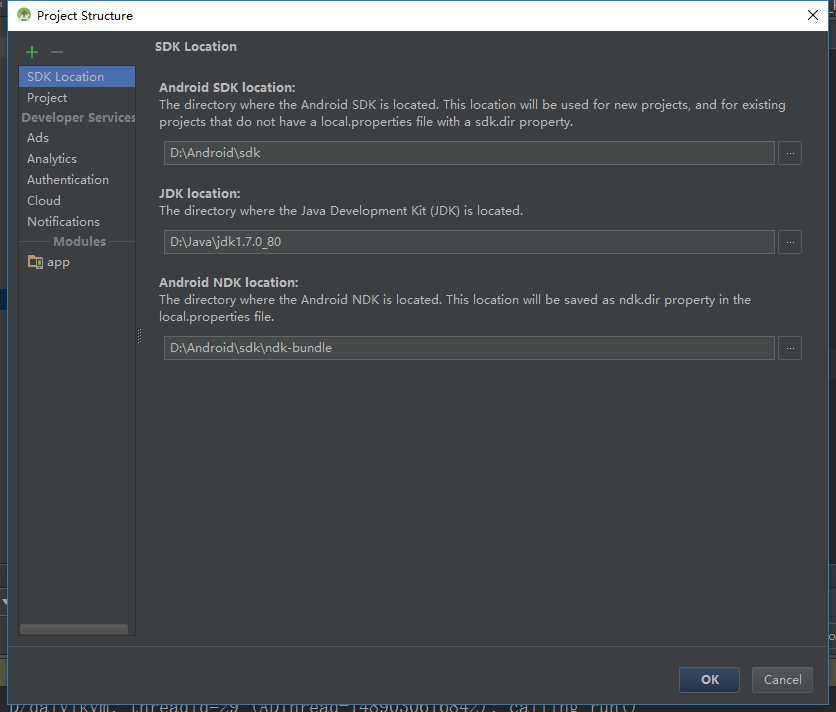This screenshot has width=836, height=712.
Task: Click the Developer Services section header
Action: [x=78, y=117]
